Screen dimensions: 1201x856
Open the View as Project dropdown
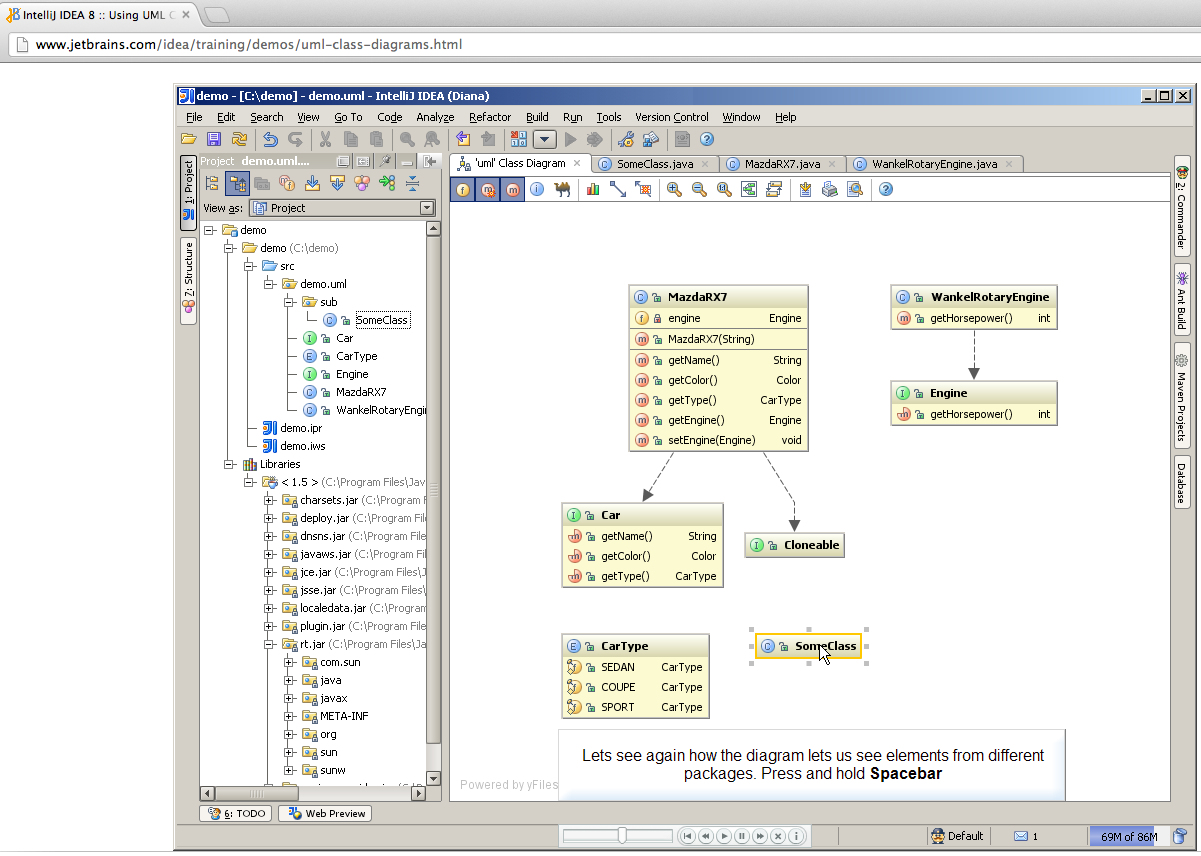point(341,208)
